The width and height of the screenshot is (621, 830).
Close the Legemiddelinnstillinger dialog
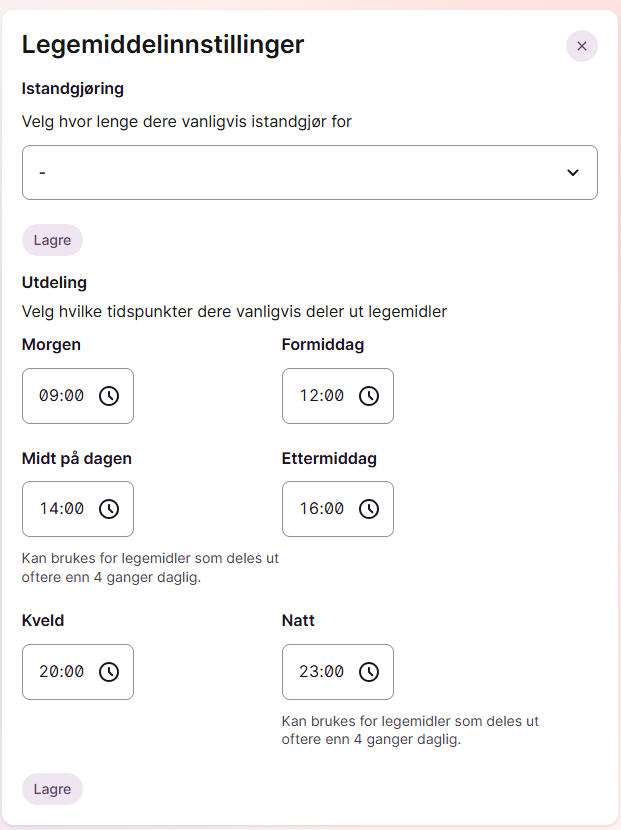[x=582, y=46]
